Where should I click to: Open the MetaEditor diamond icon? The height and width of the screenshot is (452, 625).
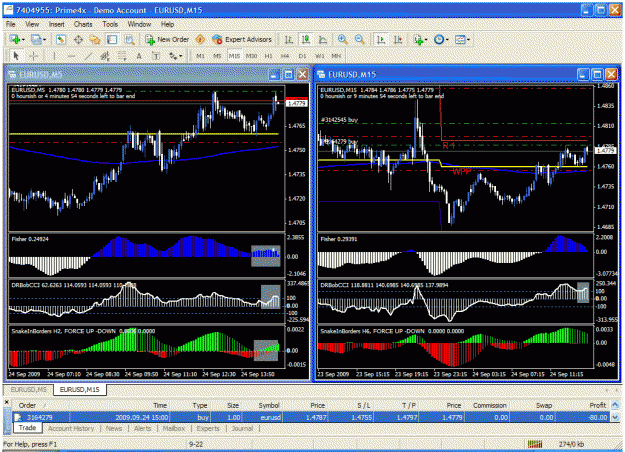point(200,39)
